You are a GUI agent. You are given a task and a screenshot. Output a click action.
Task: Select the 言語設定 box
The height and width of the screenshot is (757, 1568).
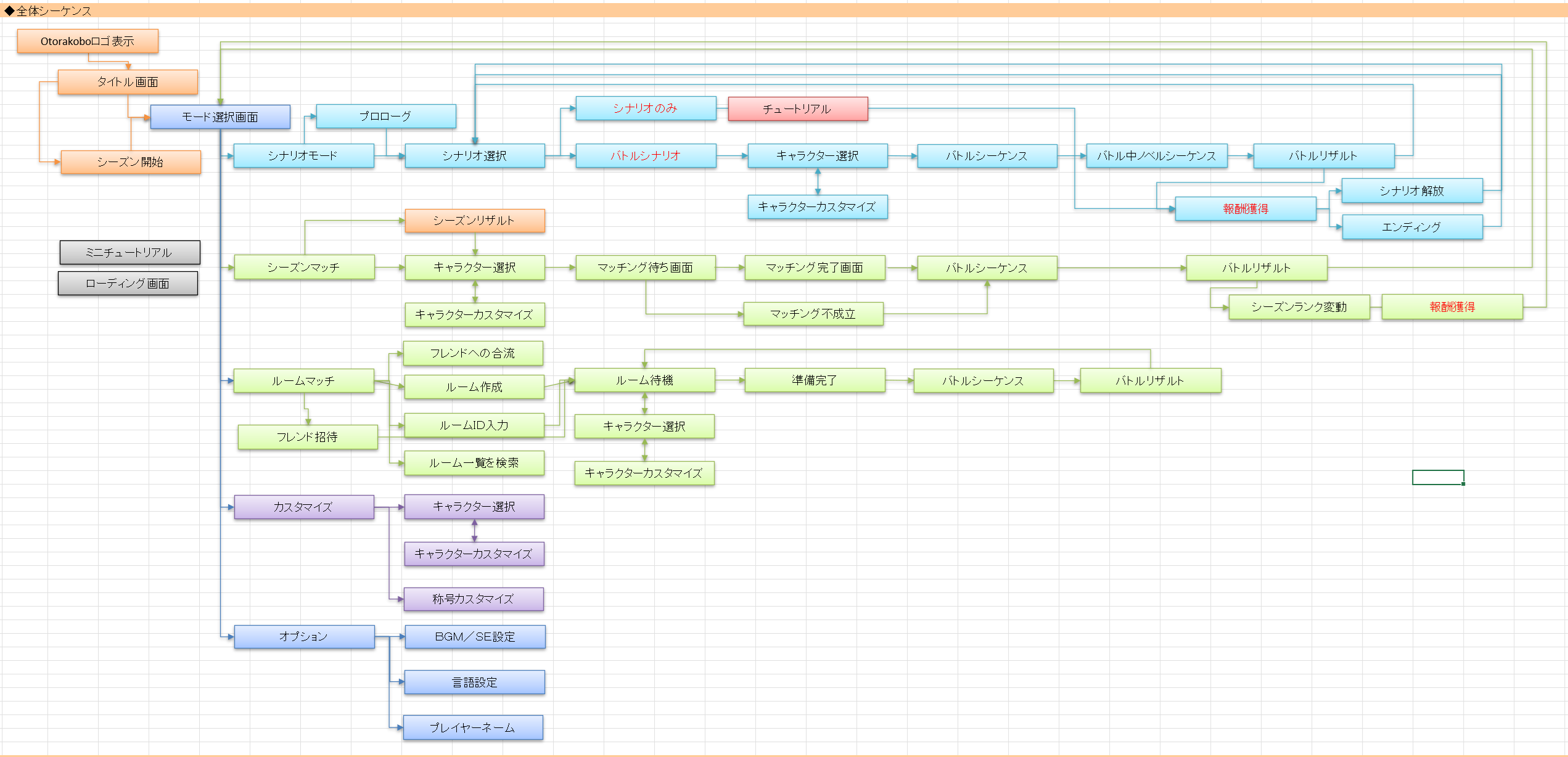(475, 682)
